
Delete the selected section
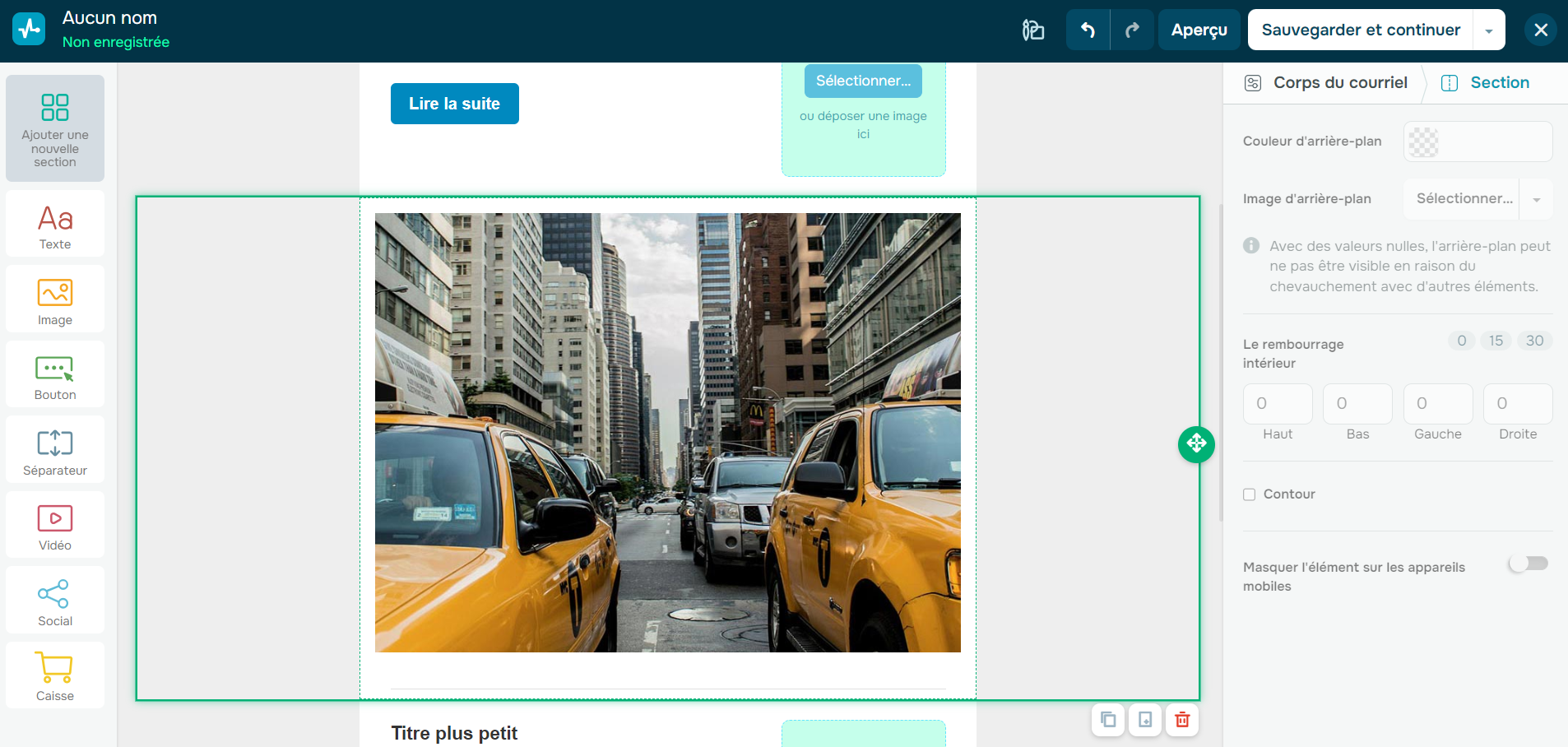[1182, 720]
